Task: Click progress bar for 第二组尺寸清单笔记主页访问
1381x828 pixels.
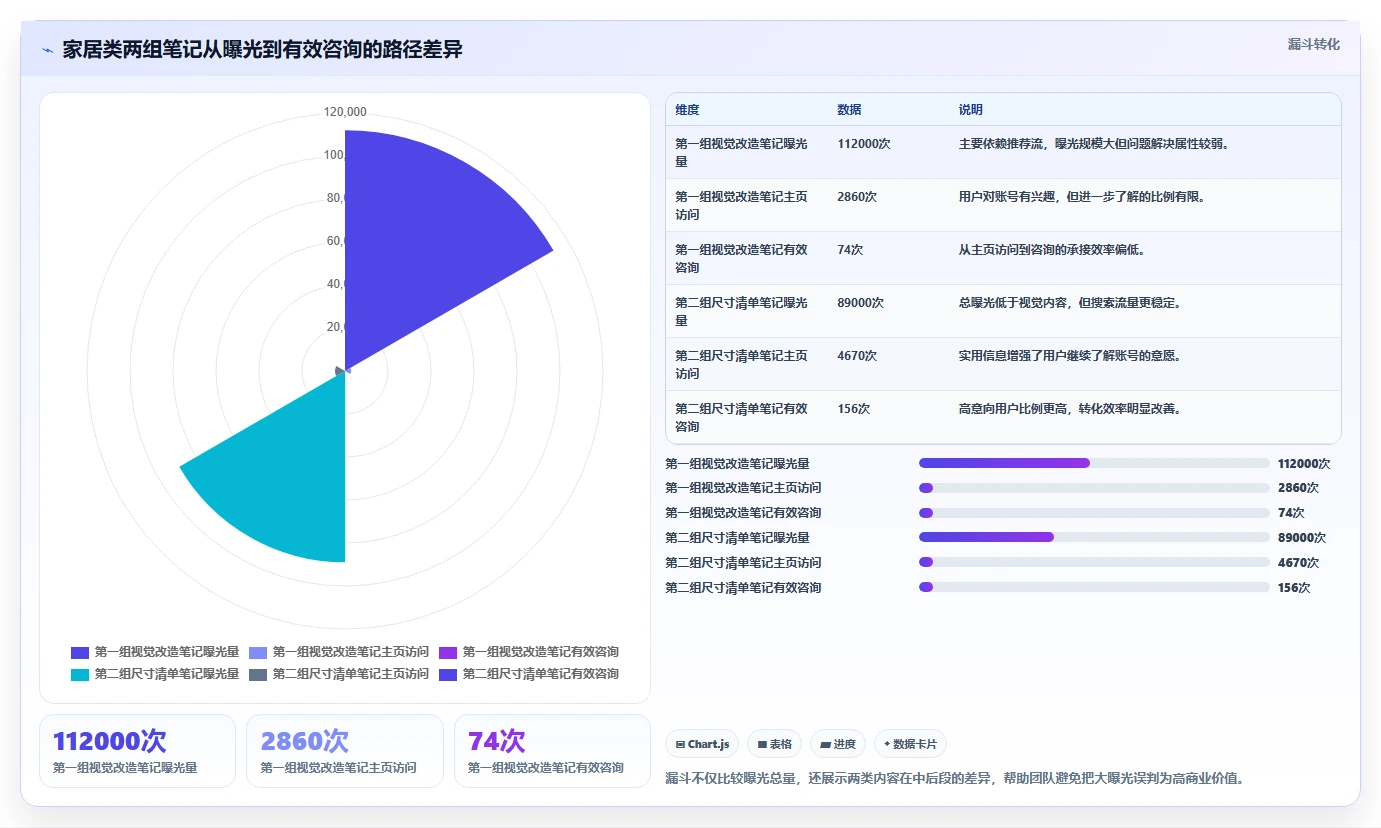Action: 1094,562
